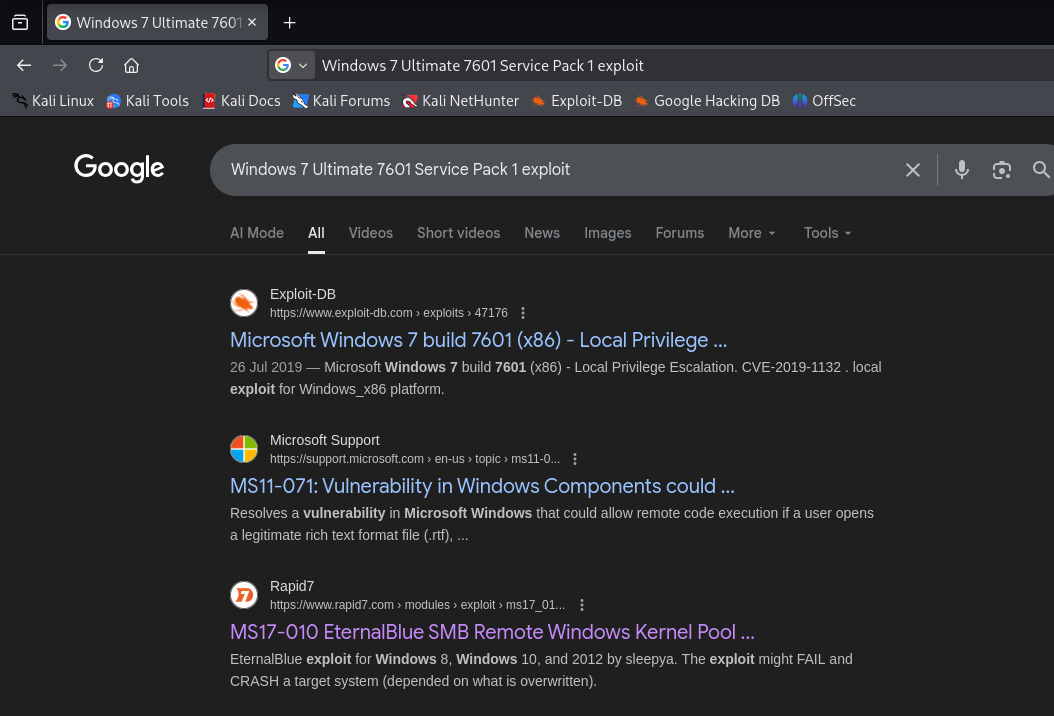Click the Exploit-DB result favicon
Image resolution: width=1054 pixels, height=716 pixels.
(x=244, y=303)
